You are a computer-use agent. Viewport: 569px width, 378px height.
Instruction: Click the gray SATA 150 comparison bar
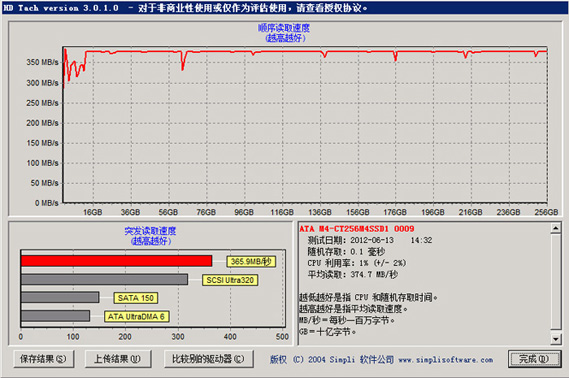pyautogui.click(x=60, y=297)
